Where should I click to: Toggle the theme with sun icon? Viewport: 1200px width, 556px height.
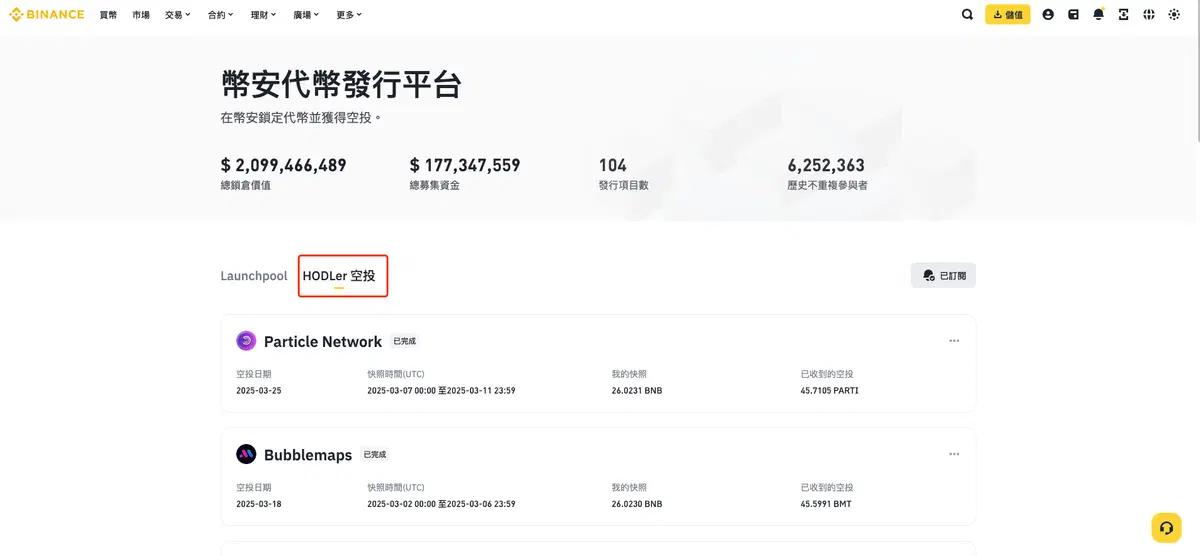tap(1174, 15)
